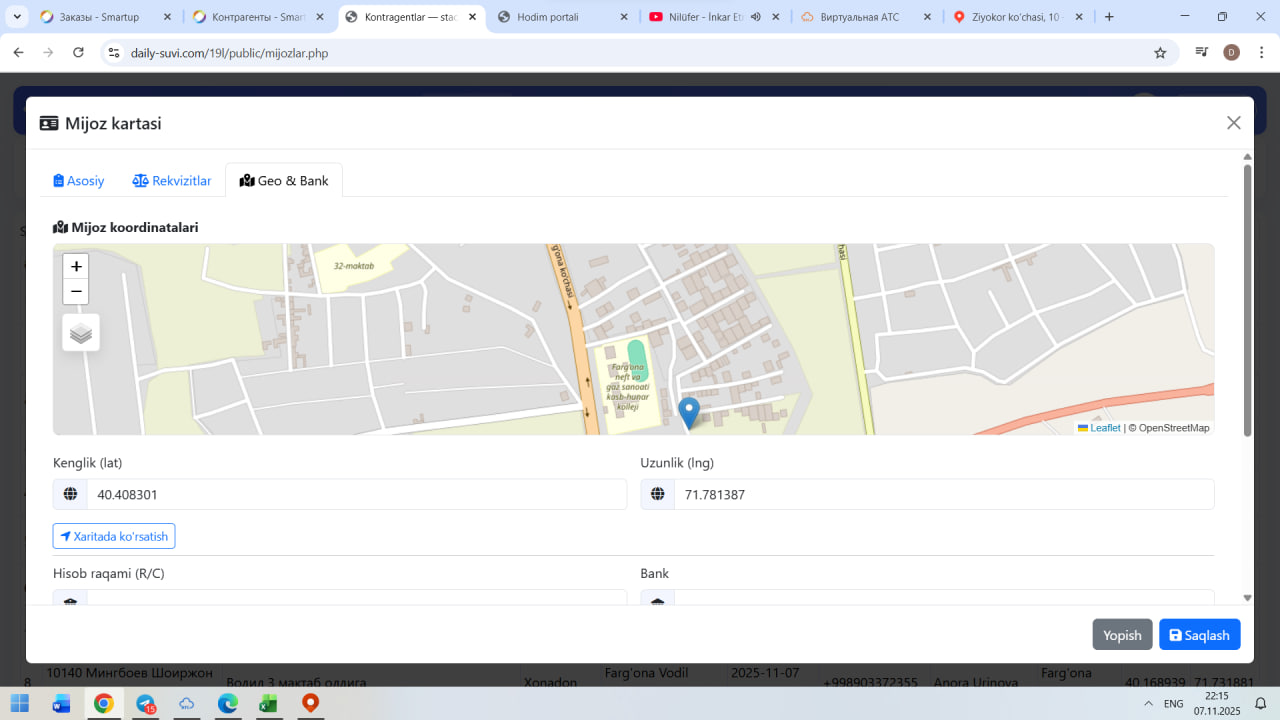The image size is (1280, 720).
Task: Click the Kenglik (lat) input field
Action: tap(357, 494)
